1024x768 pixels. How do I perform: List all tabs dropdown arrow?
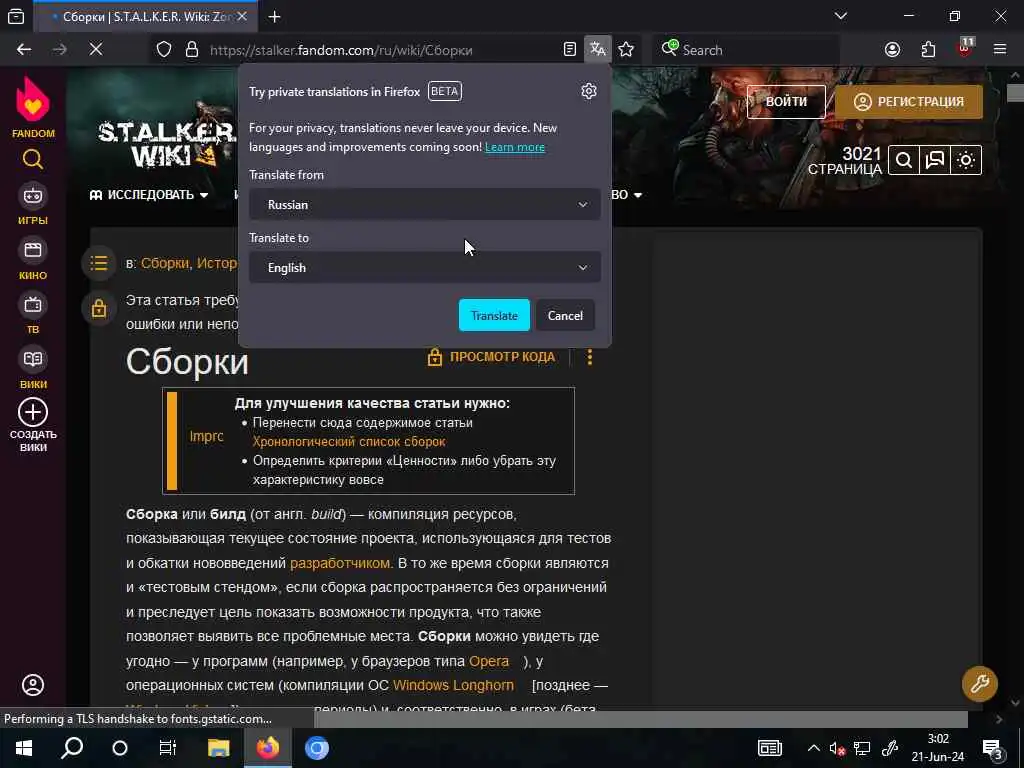click(840, 16)
